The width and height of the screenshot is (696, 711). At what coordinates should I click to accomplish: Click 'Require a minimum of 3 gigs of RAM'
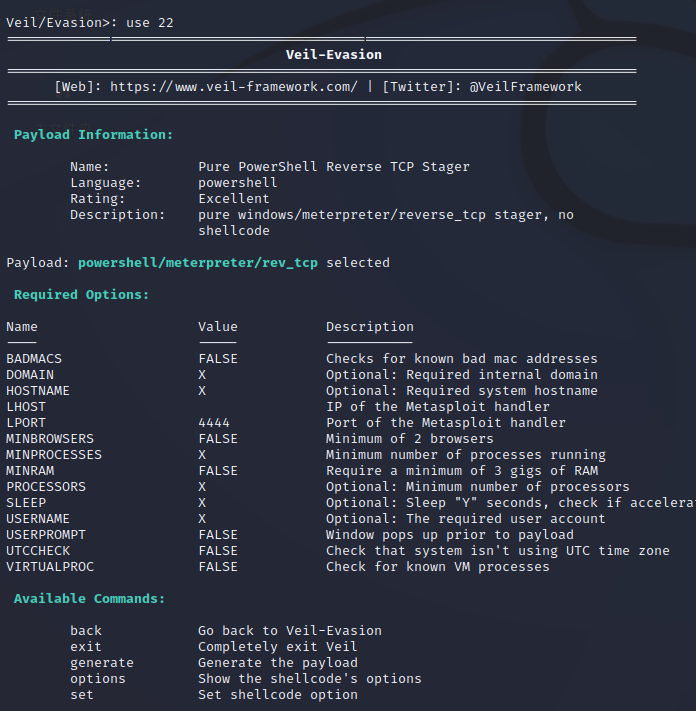point(462,471)
